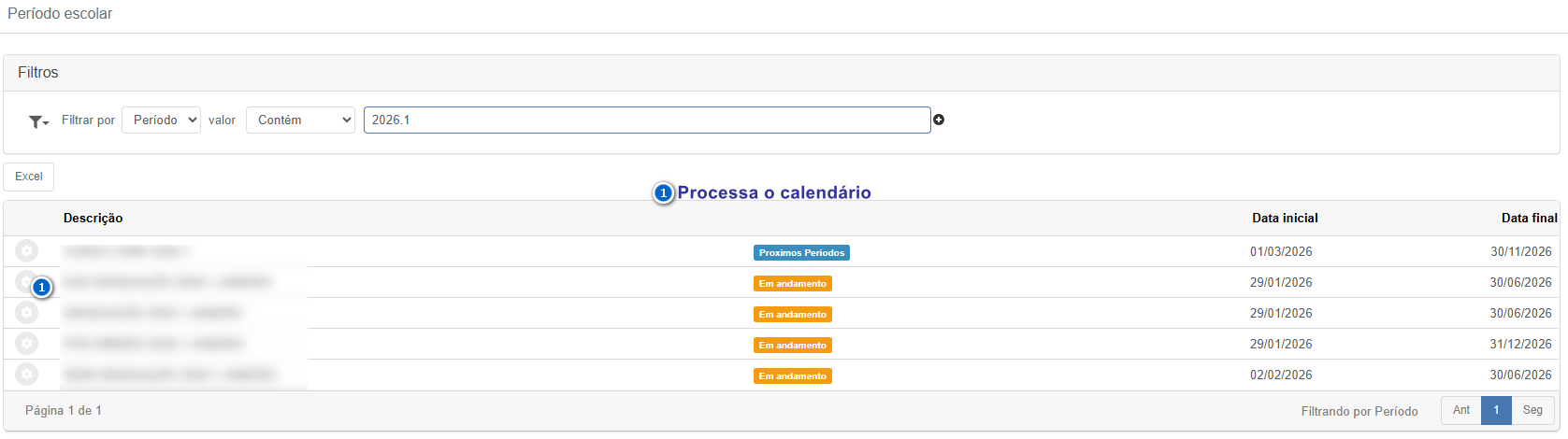The height and width of the screenshot is (439, 1568).
Task: Open the filter funnel icon menu
Action: click(x=38, y=121)
